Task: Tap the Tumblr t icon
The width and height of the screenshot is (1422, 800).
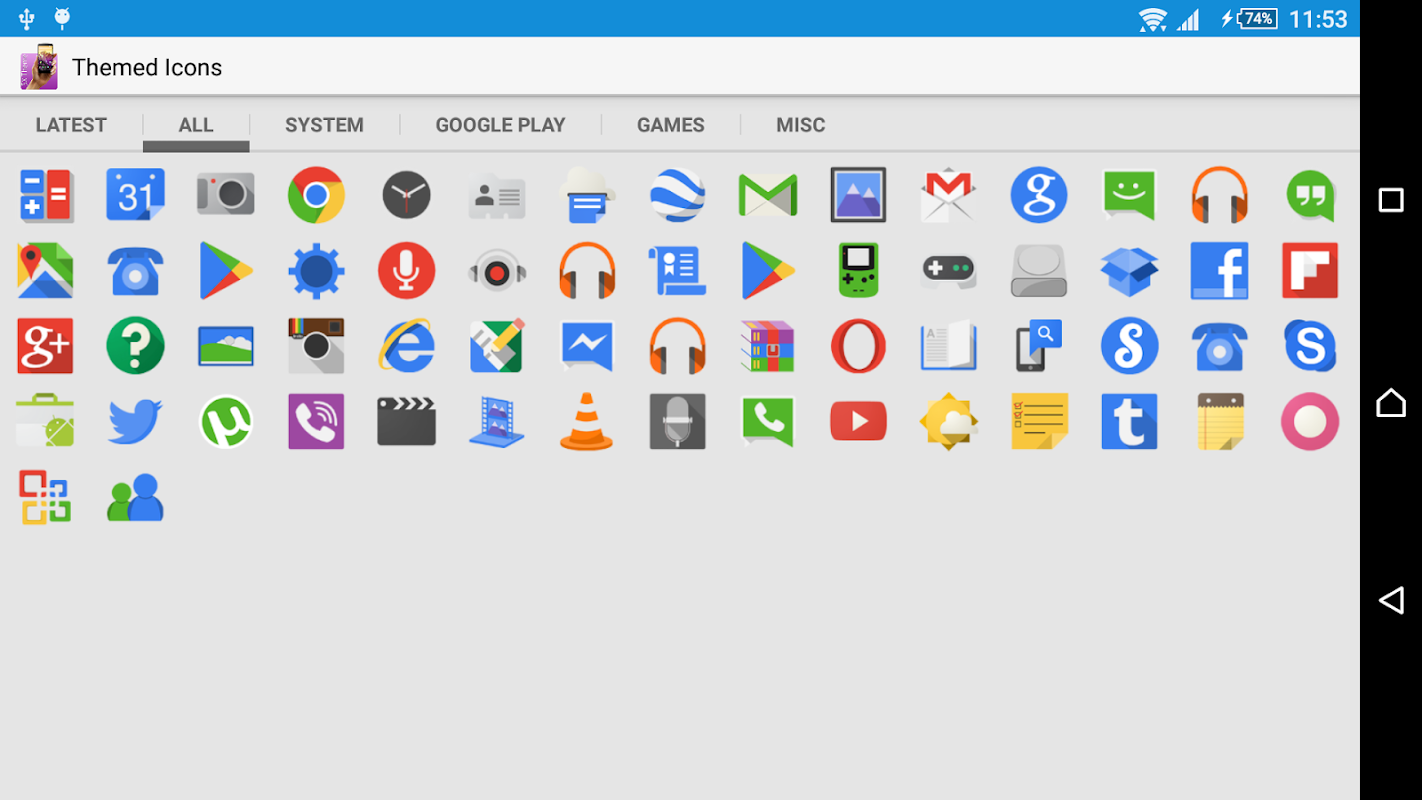Action: coord(1129,421)
